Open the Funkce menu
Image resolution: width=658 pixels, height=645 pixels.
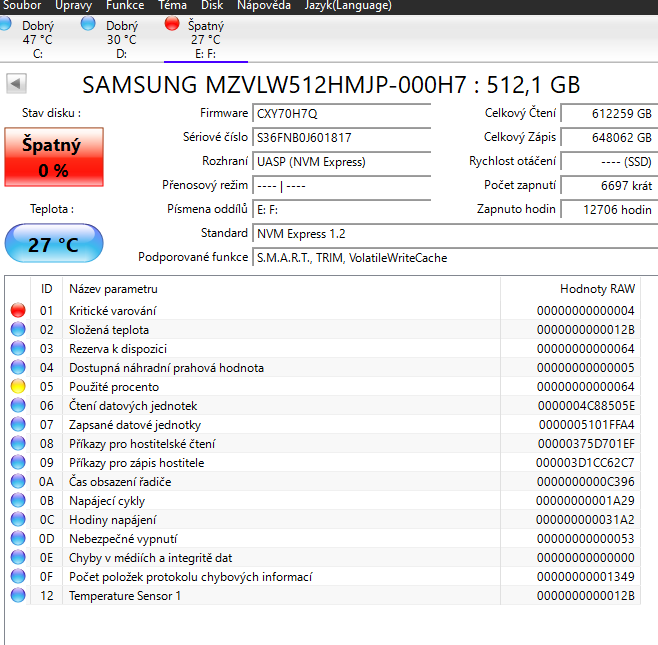125,5
